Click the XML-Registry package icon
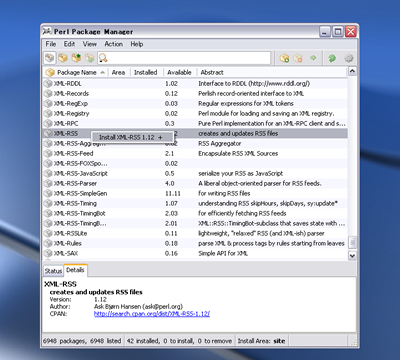 coord(48,113)
